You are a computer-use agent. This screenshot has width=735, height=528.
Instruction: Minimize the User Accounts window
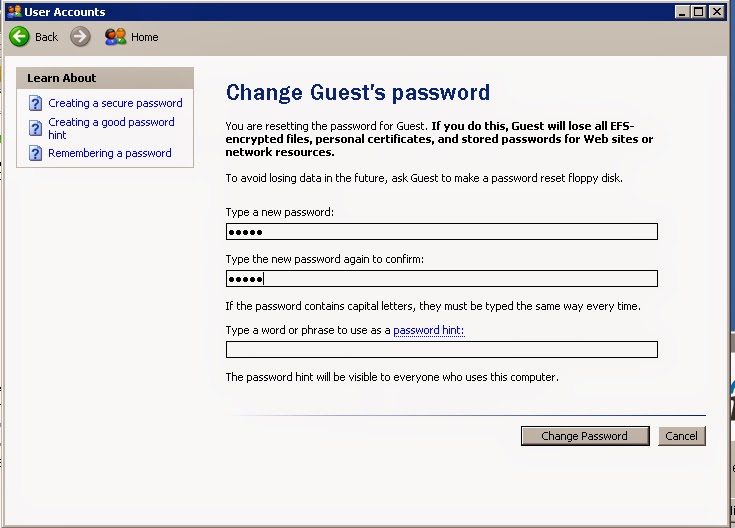coord(683,12)
